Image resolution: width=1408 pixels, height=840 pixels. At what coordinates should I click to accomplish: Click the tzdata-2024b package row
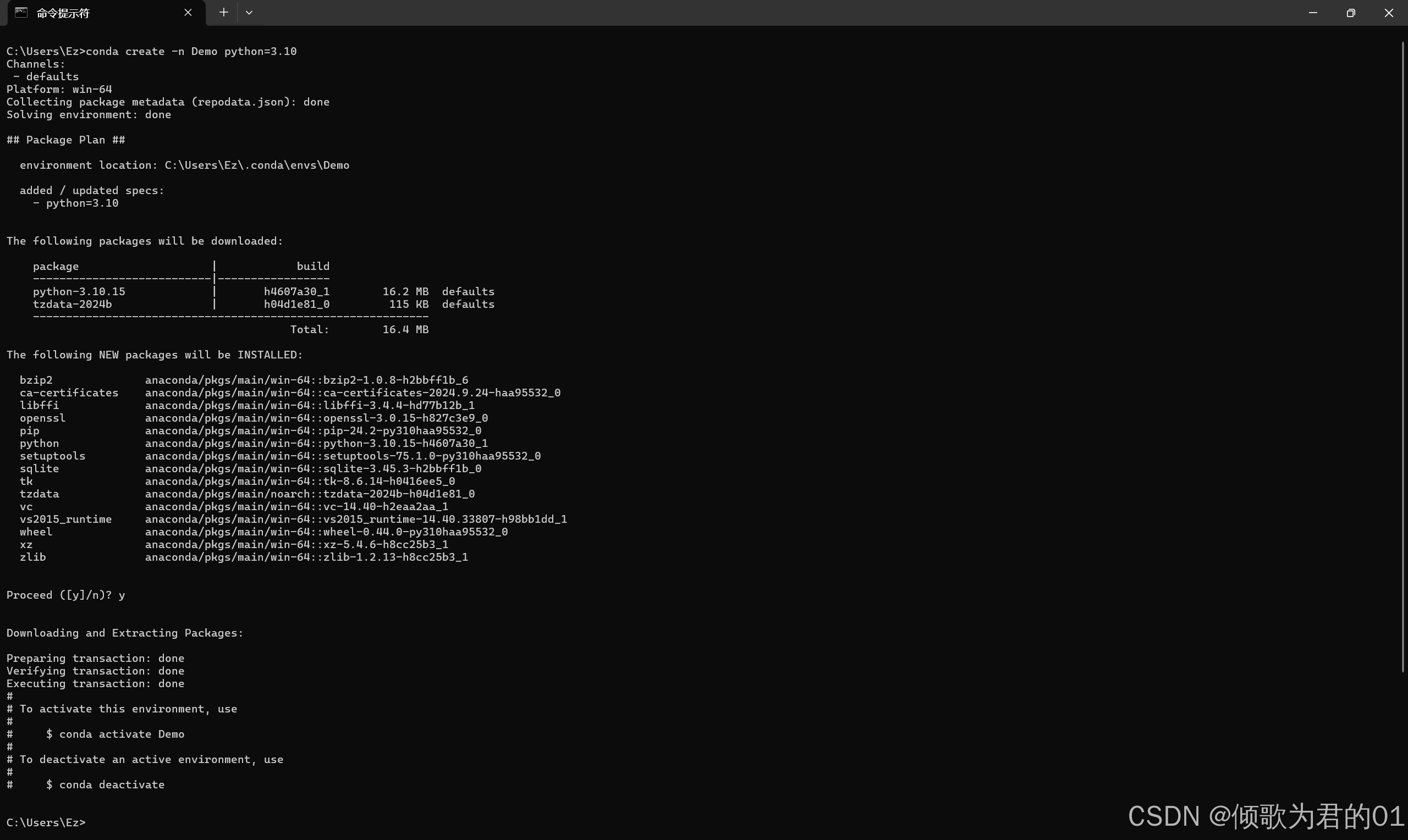pyautogui.click(x=72, y=304)
